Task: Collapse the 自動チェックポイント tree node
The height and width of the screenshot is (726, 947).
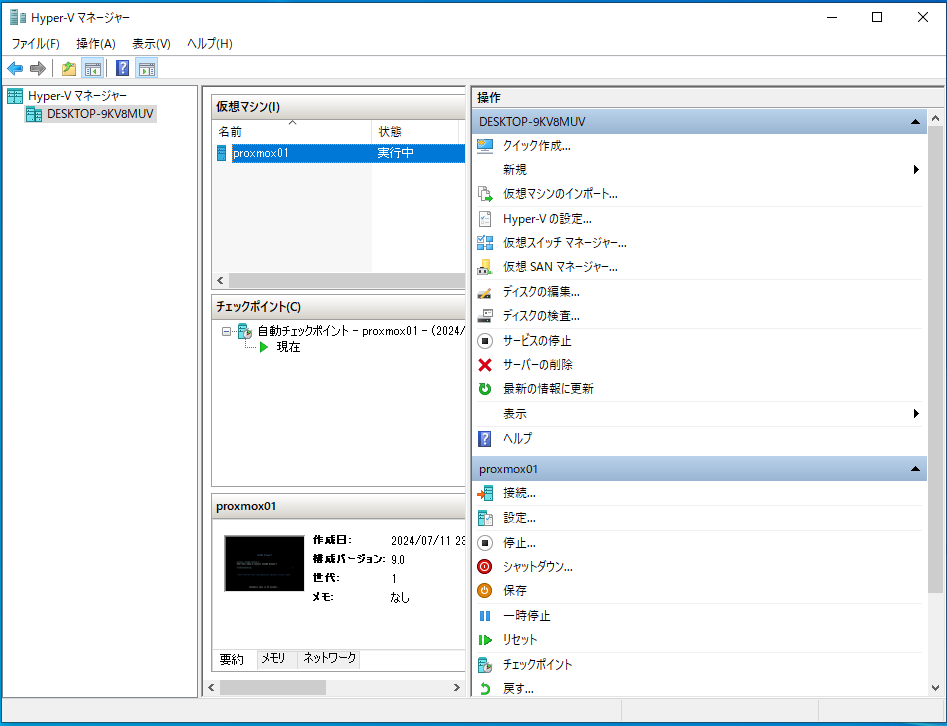Action: click(227, 331)
